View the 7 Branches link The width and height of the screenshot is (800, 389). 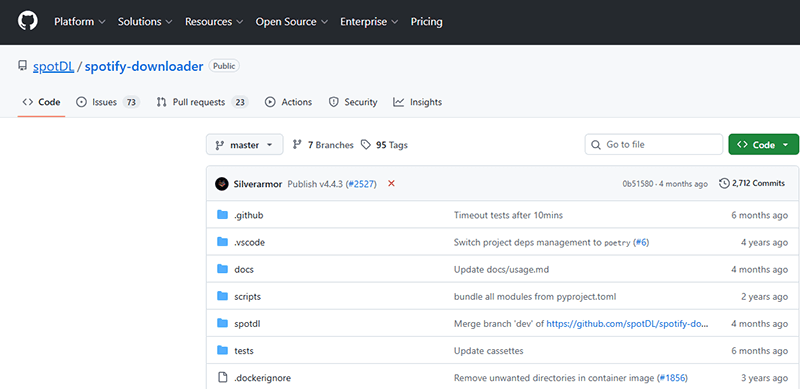323,145
